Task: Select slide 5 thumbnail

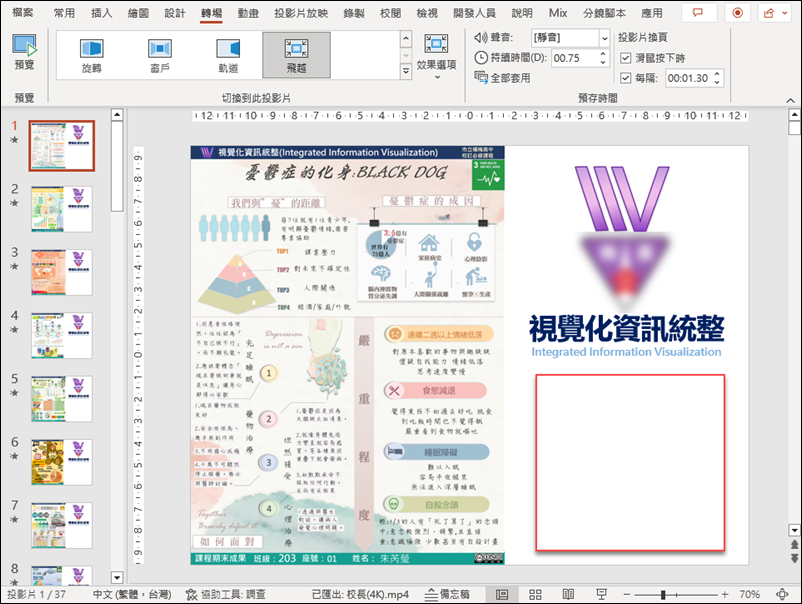Action: 61,399
